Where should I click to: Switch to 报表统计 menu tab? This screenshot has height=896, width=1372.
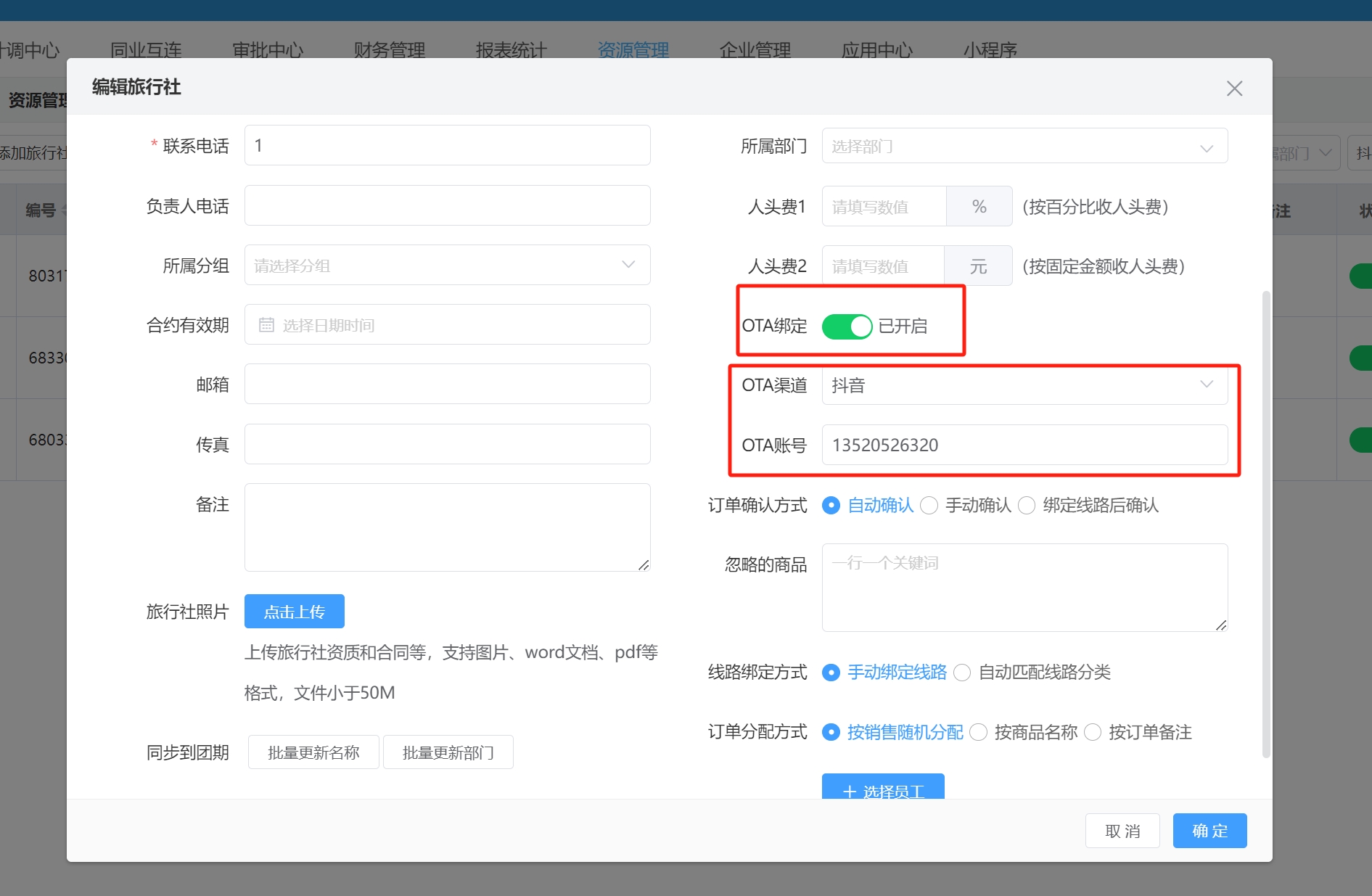[x=511, y=50]
